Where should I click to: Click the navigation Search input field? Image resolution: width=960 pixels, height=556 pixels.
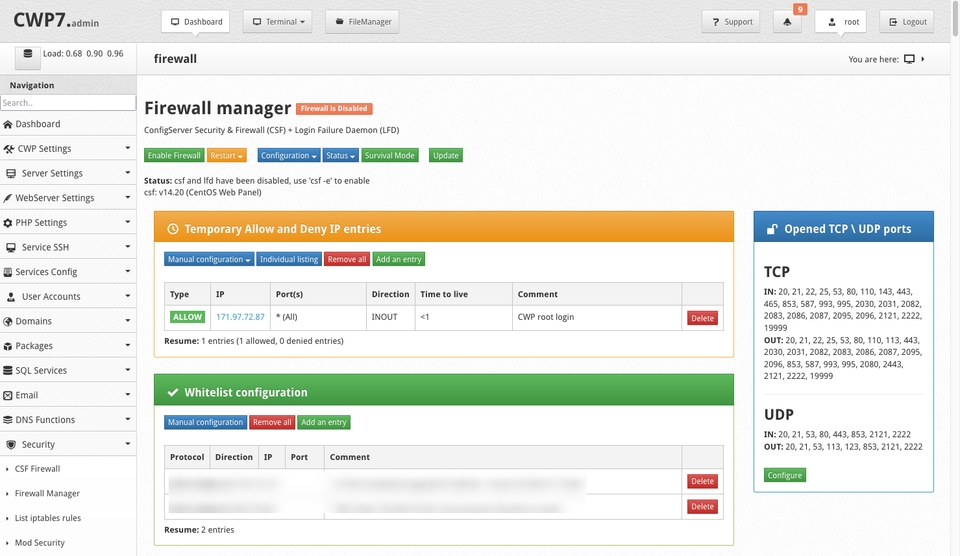click(68, 103)
